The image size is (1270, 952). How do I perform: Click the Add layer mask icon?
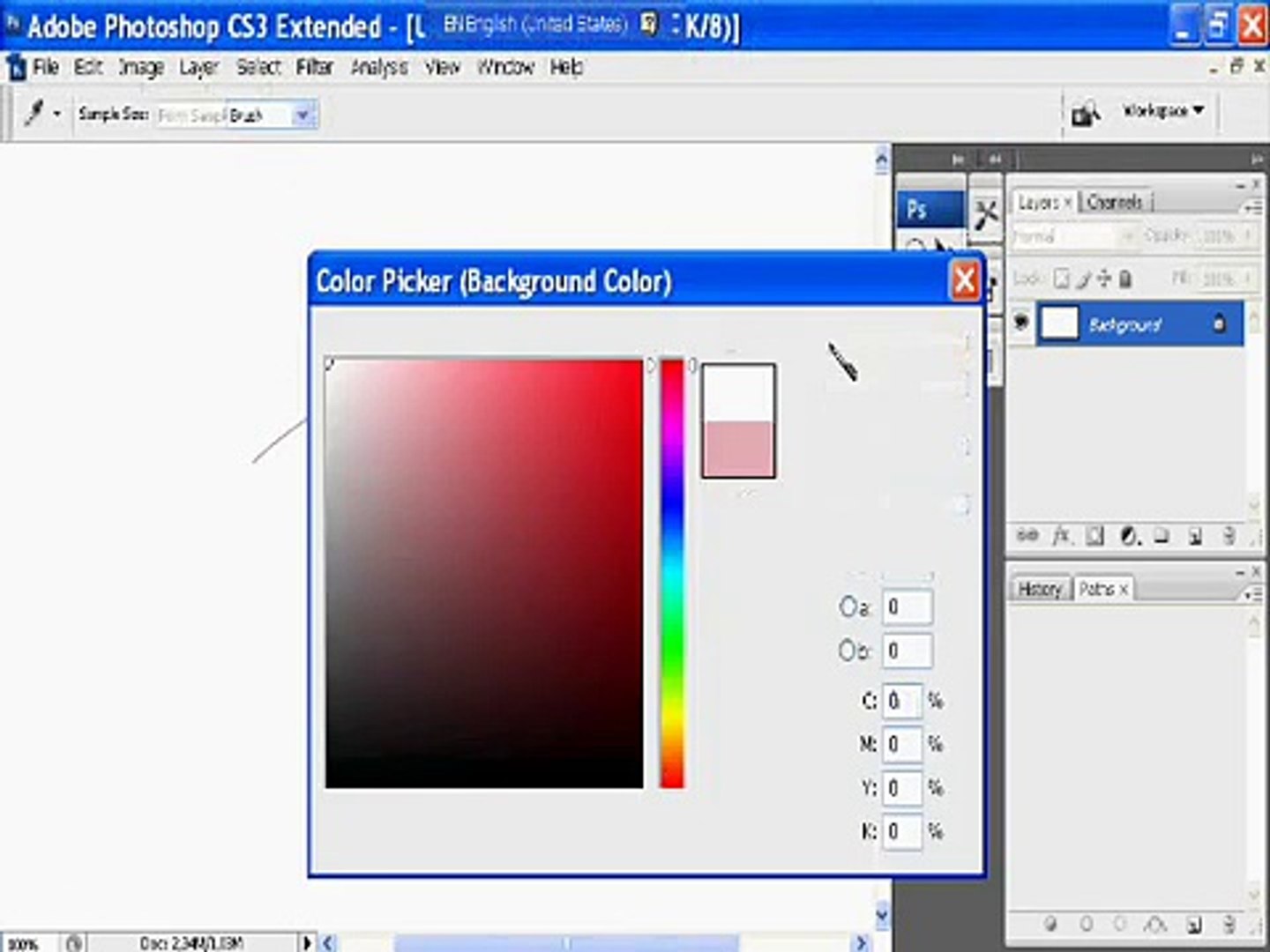click(1094, 535)
